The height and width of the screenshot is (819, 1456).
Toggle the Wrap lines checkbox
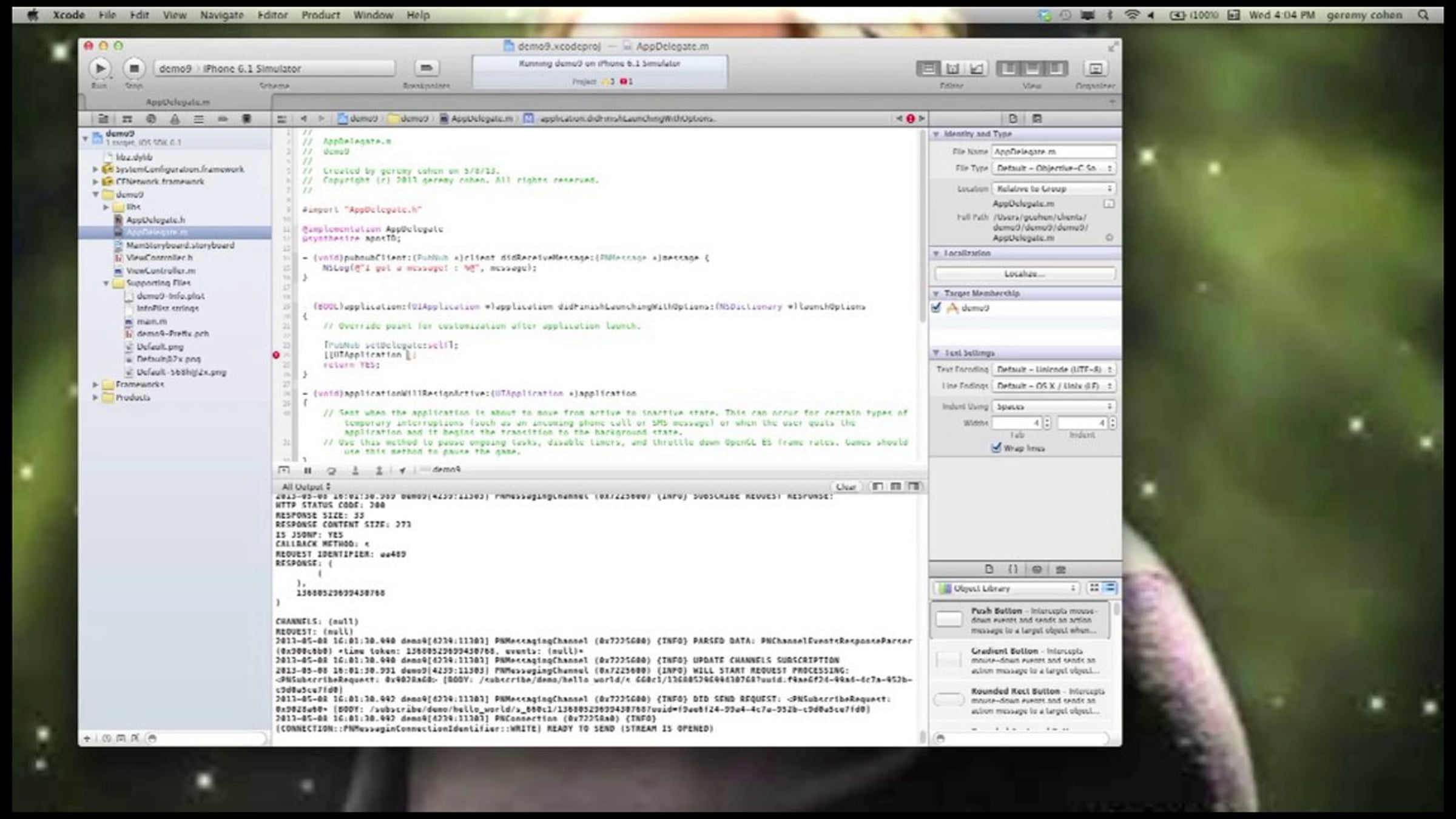point(996,448)
